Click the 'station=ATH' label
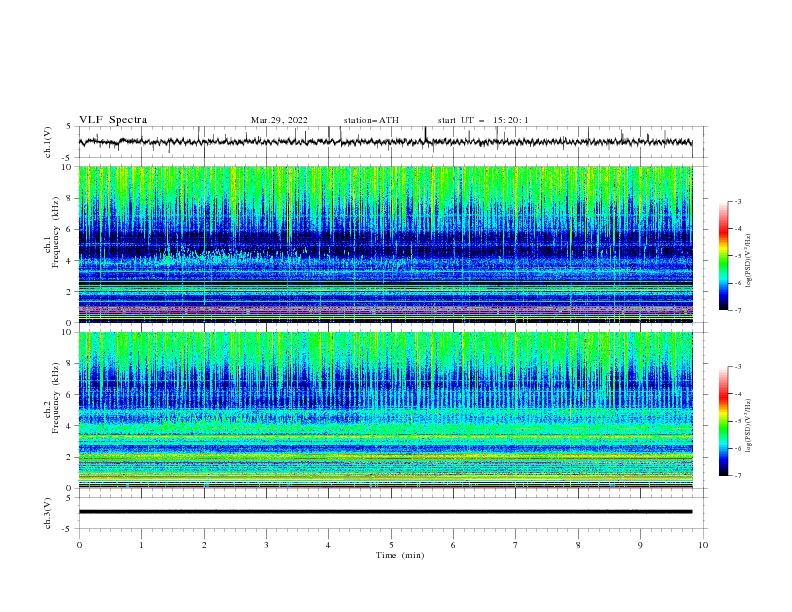792x612 pixels. 371,120
